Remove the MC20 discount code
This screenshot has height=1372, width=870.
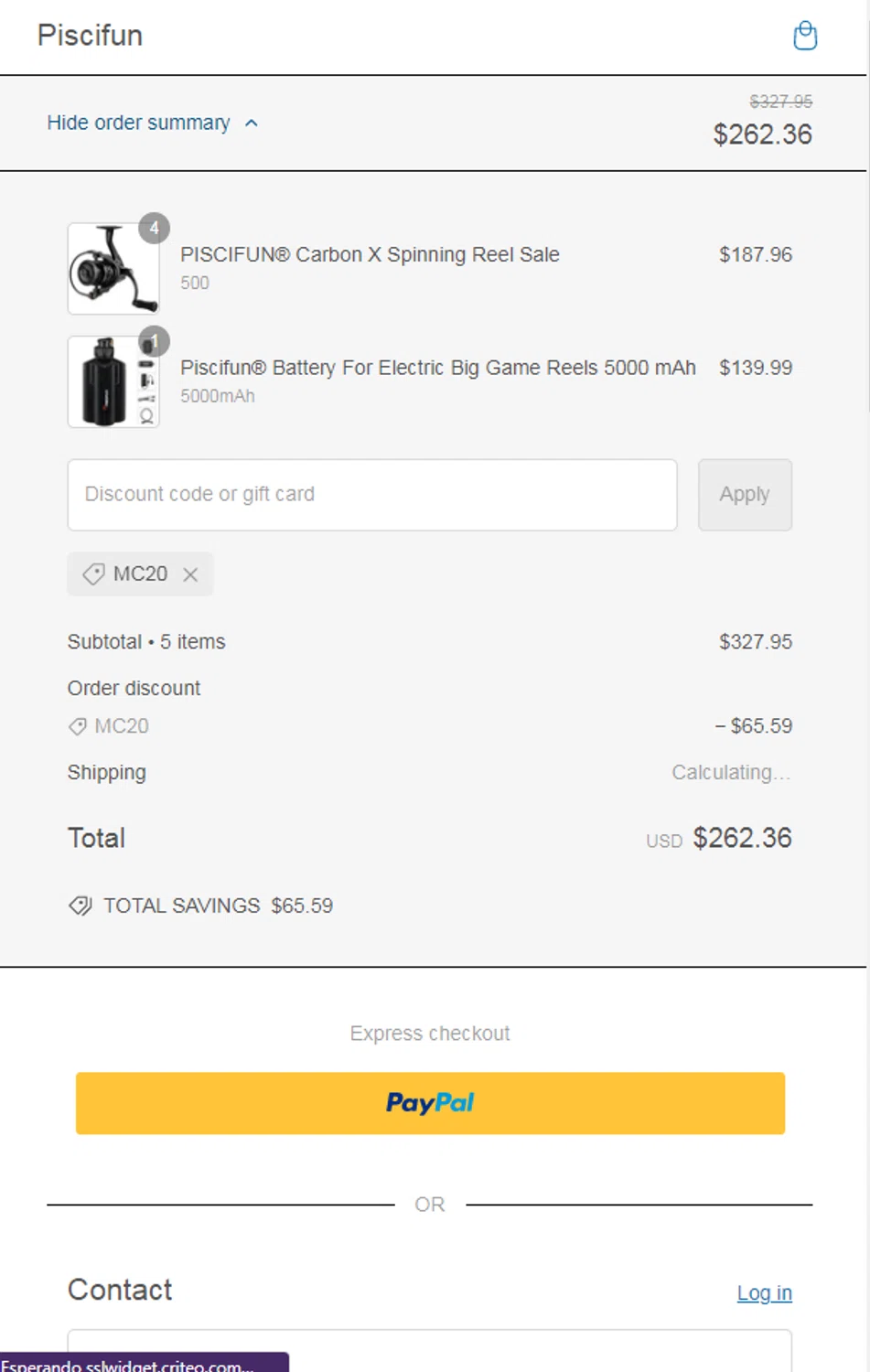(x=190, y=574)
